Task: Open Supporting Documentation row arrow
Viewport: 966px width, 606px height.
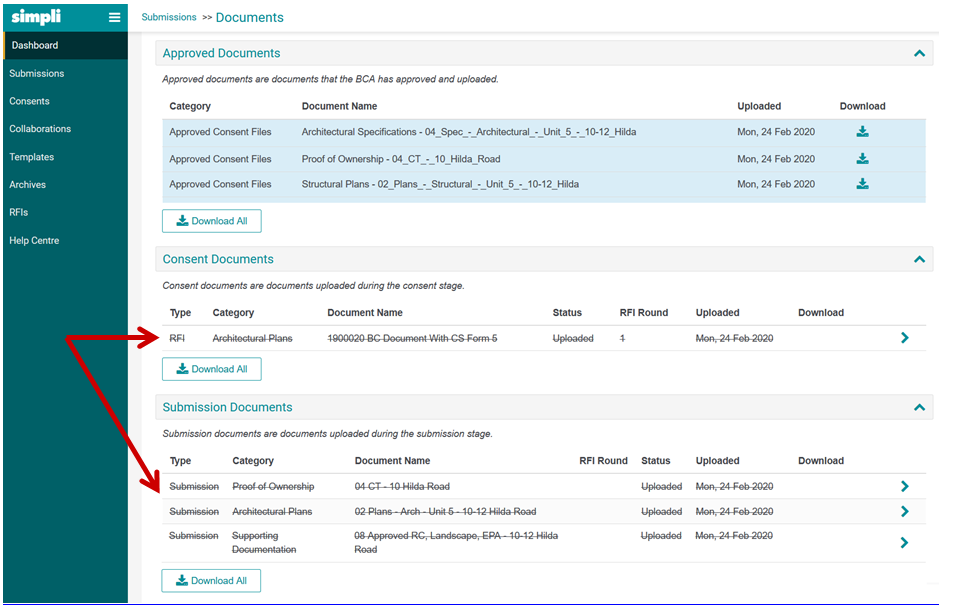Action: coord(904,543)
